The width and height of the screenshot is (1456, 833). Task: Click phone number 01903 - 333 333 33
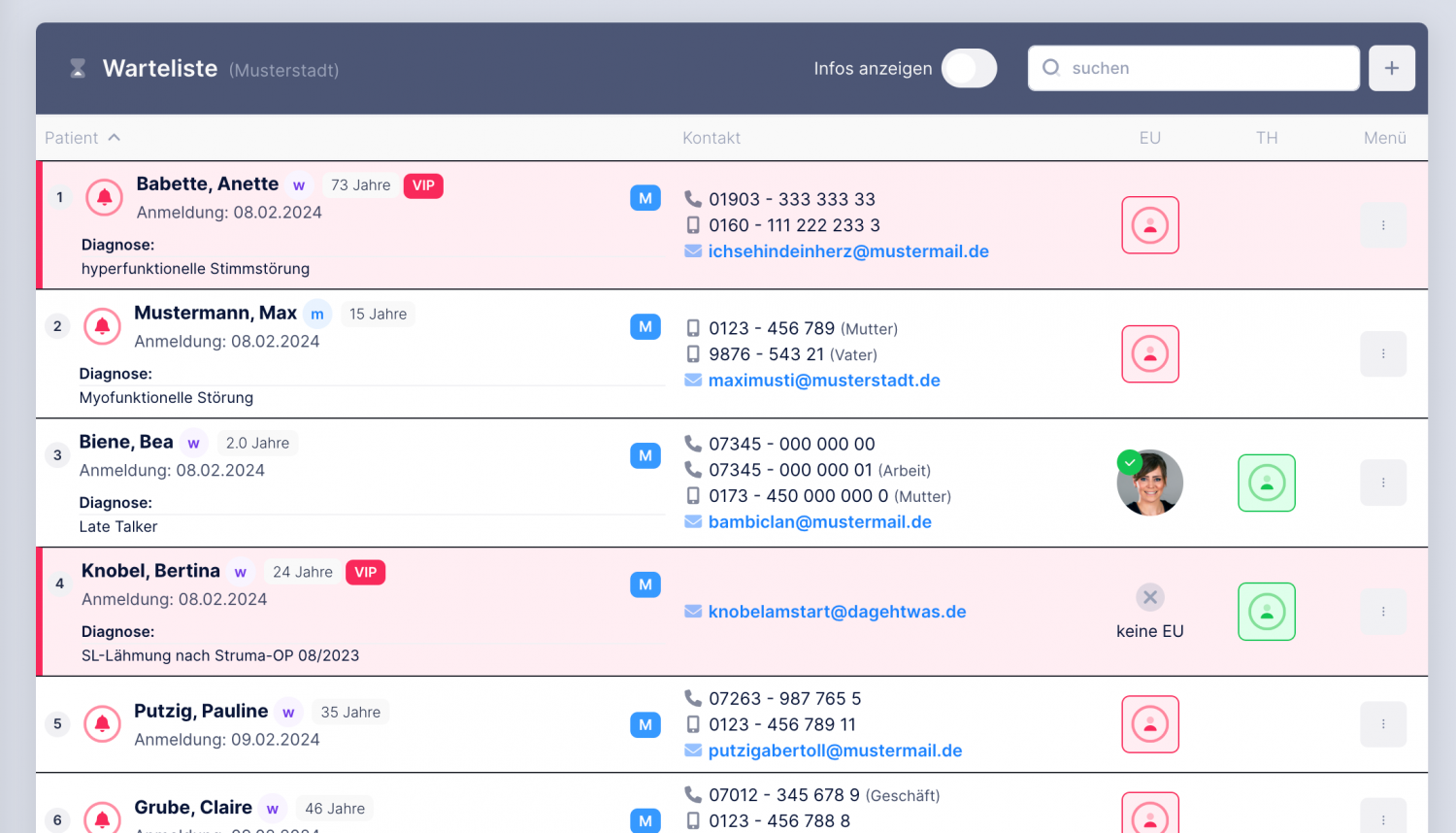point(792,199)
